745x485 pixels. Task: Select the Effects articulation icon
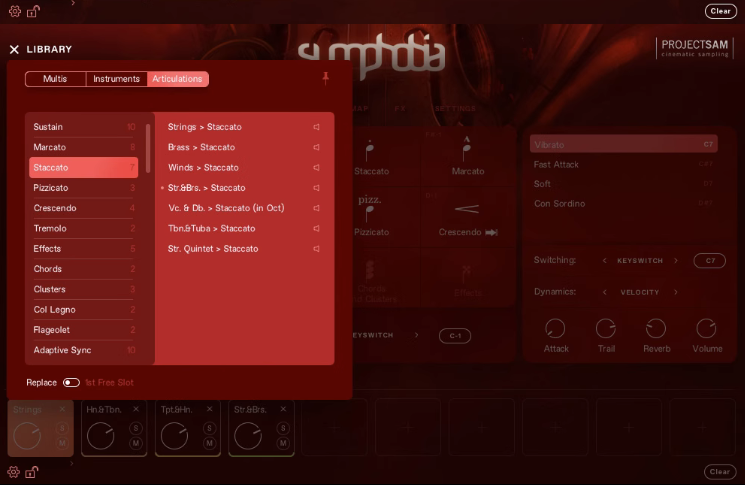coord(467,274)
